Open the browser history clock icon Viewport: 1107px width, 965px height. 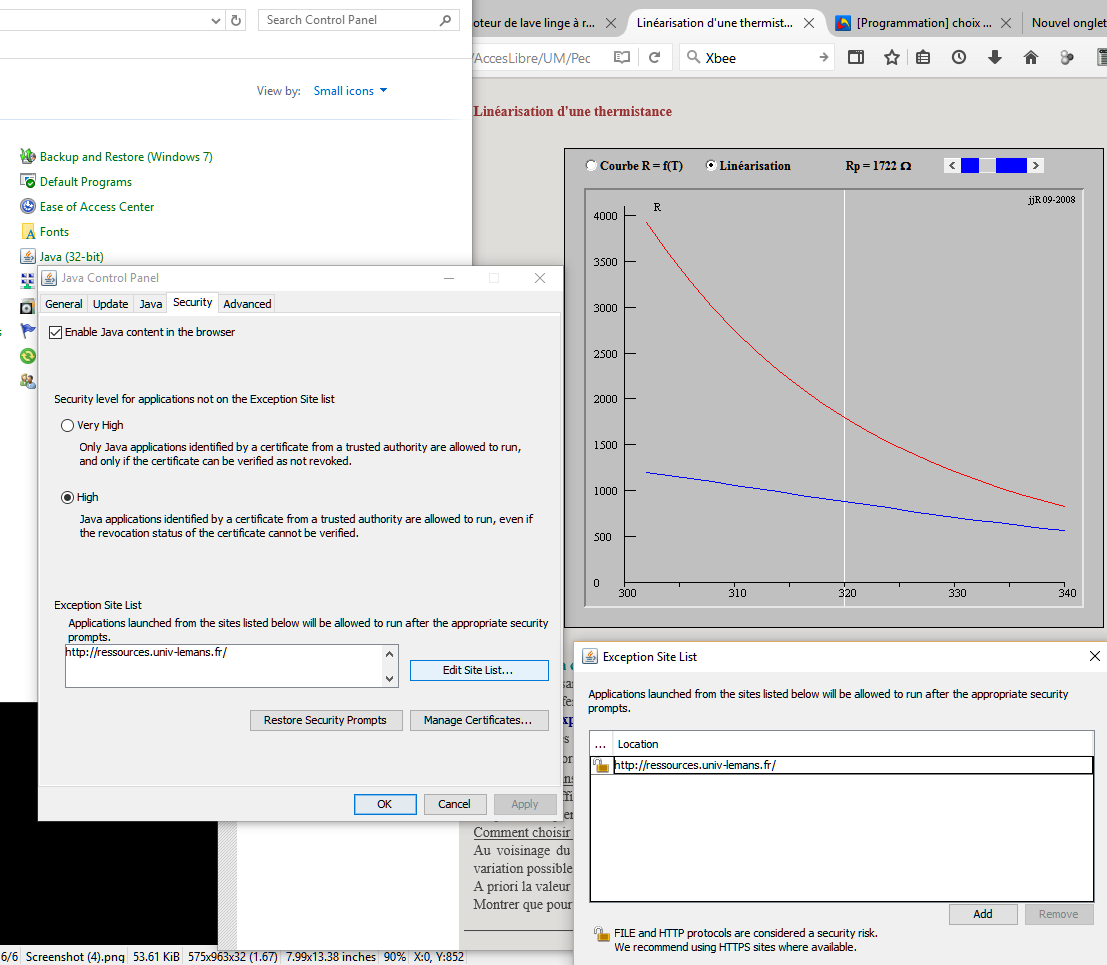[959, 58]
